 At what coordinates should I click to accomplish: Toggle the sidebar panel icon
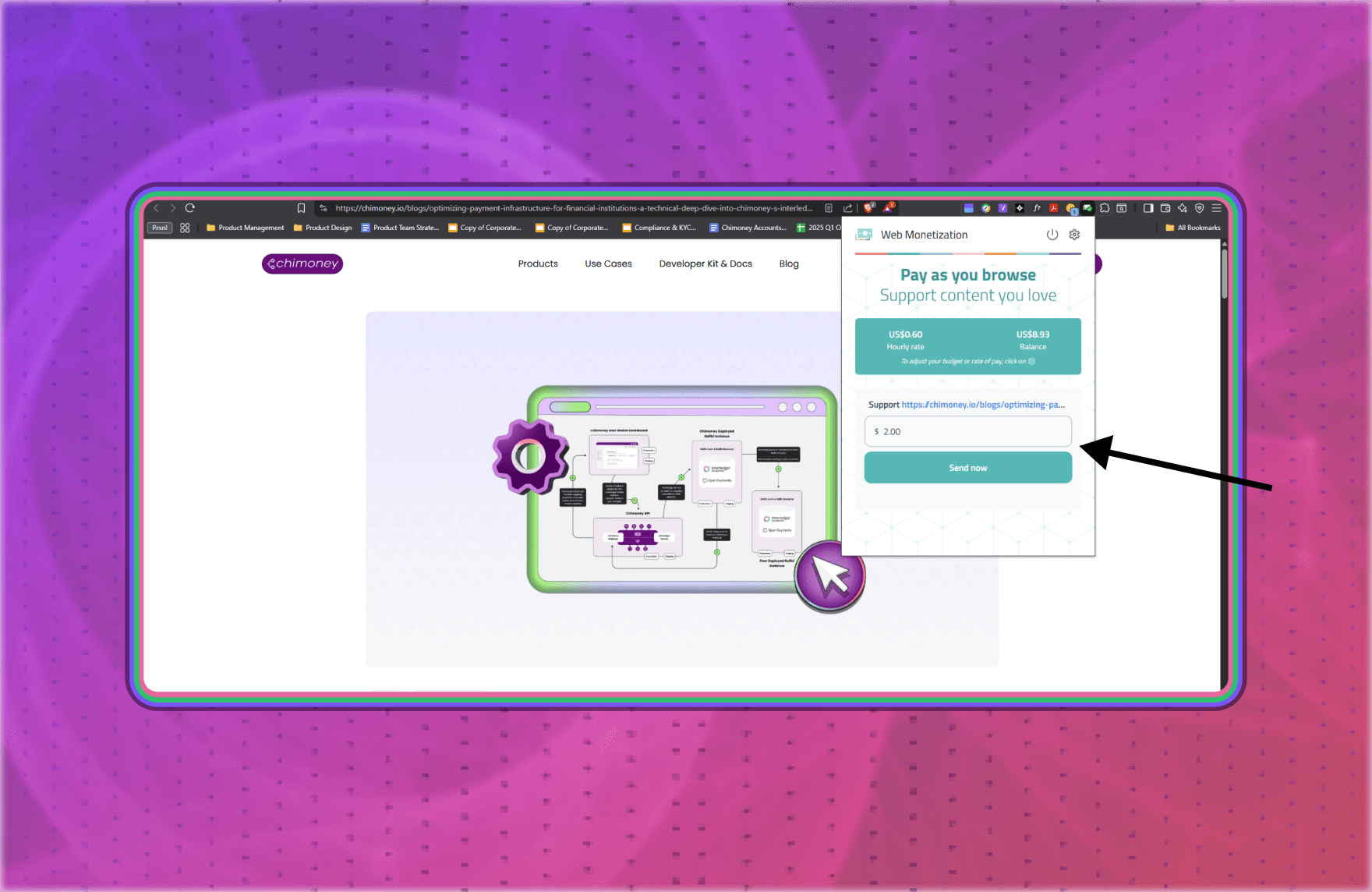[x=1148, y=208]
